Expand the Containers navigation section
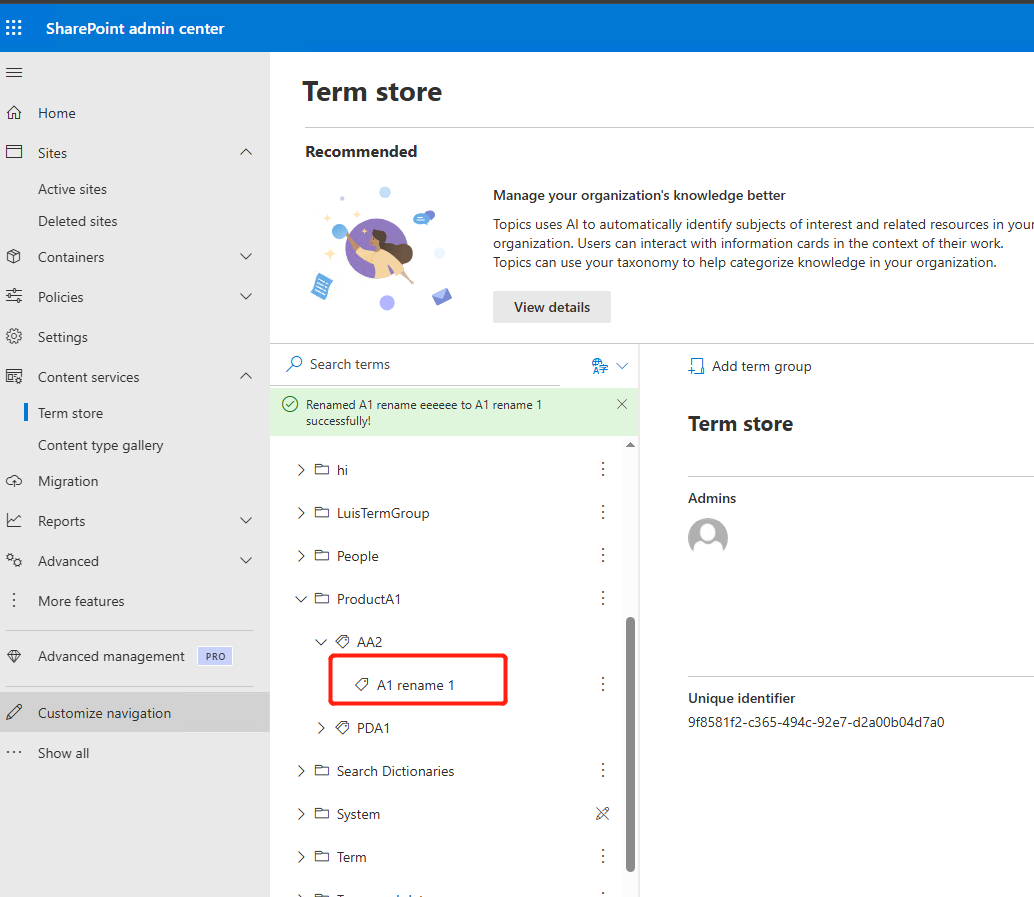The width and height of the screenshot is (1034, 897). (x=246, y=257)
